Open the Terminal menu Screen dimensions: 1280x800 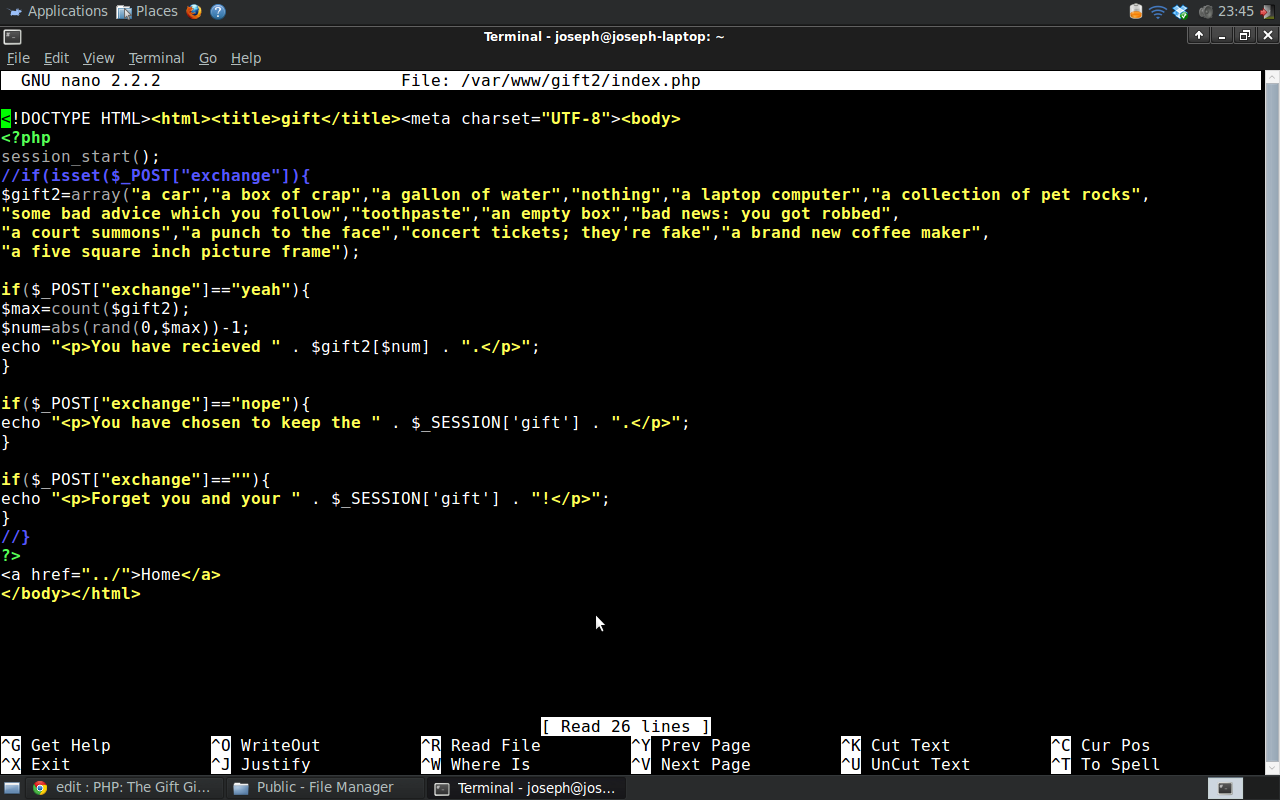pyautogui.click(x=156, y=58)
